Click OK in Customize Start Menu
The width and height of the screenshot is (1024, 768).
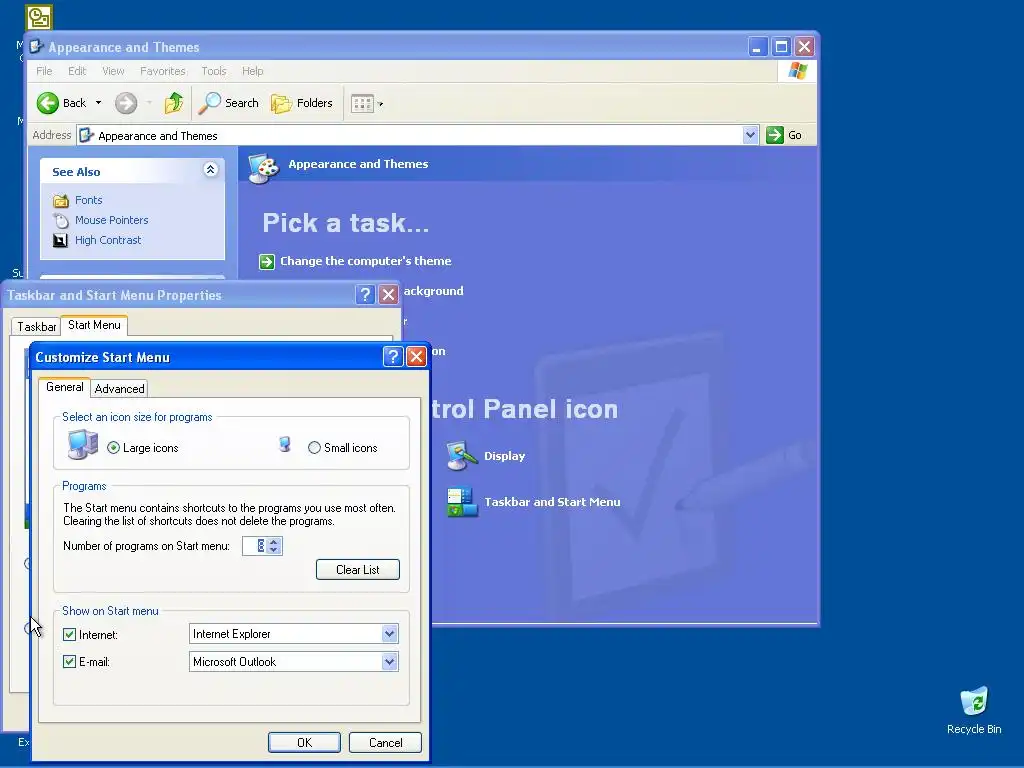pyautogui.click(x=304, y=743)
